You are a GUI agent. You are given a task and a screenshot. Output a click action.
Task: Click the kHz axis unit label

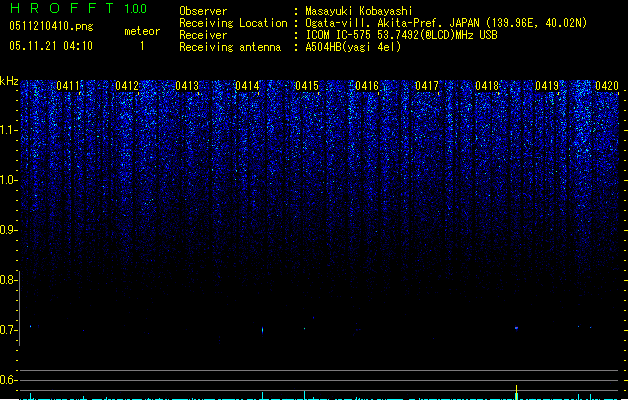coord(9,81)
